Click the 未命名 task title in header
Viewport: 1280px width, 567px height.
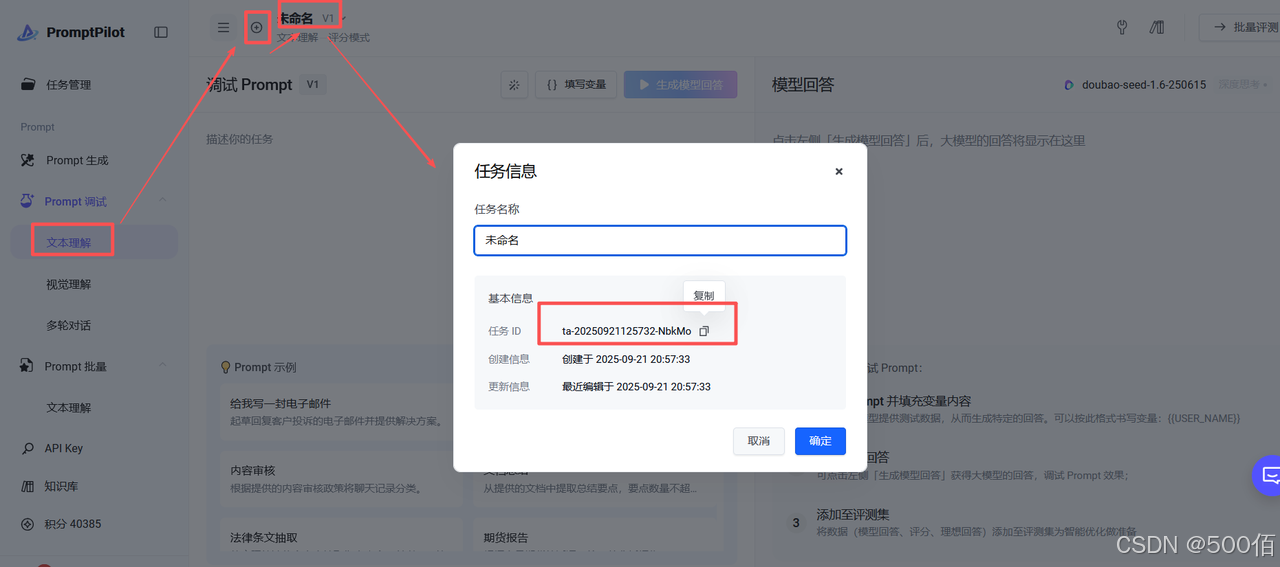(x=295, y=18)
